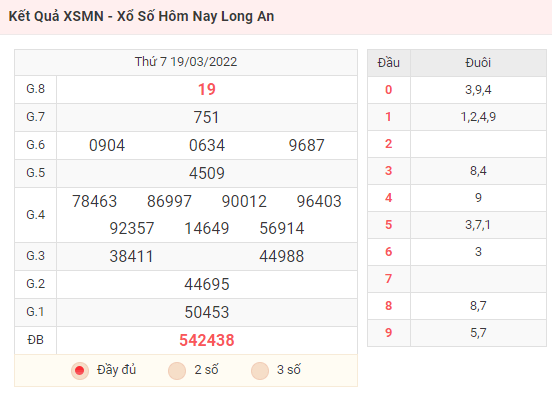
Task: Click the "G.7" row label
Action: 36,117
